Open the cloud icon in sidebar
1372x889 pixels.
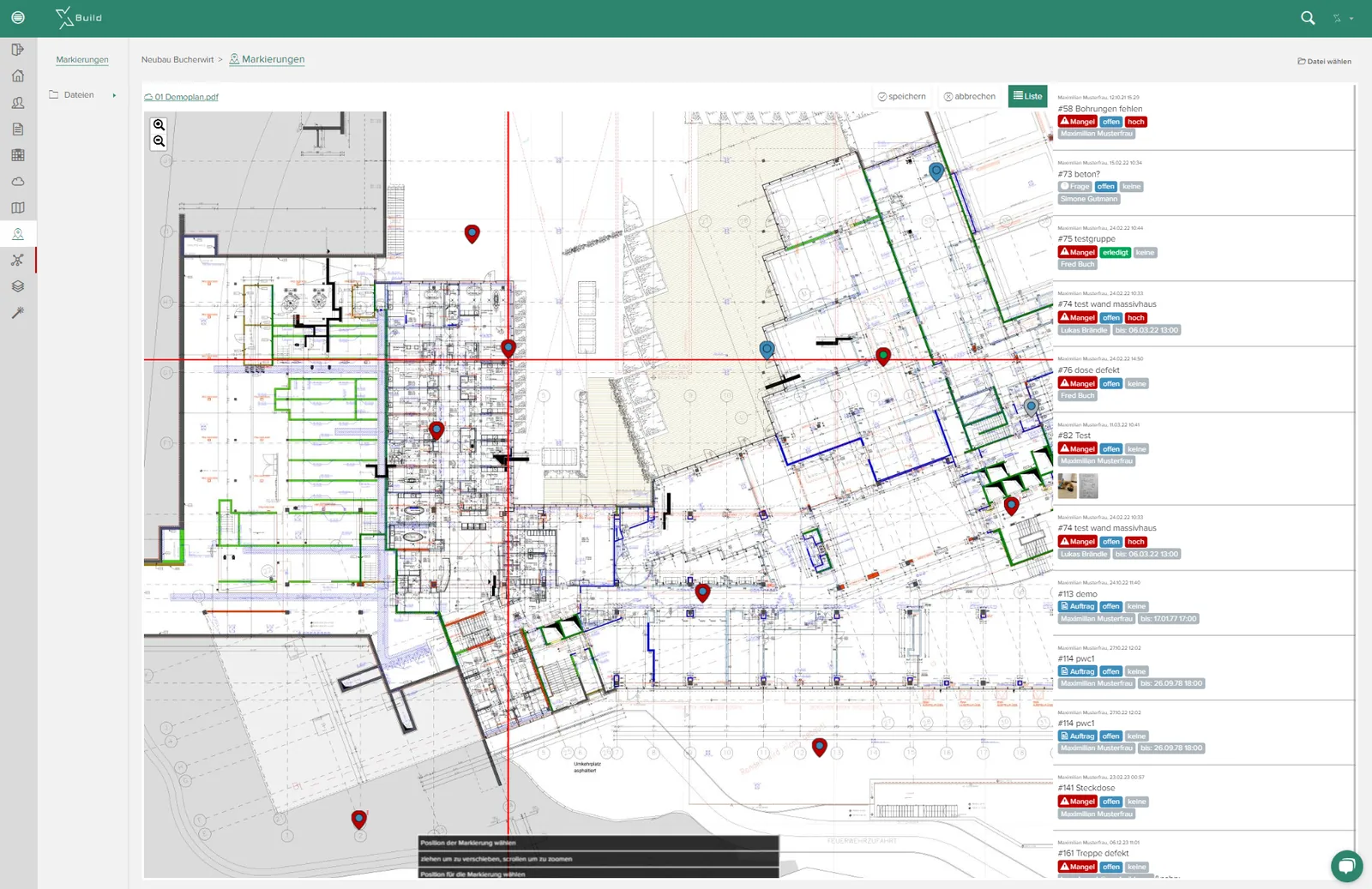coord(18,182)
